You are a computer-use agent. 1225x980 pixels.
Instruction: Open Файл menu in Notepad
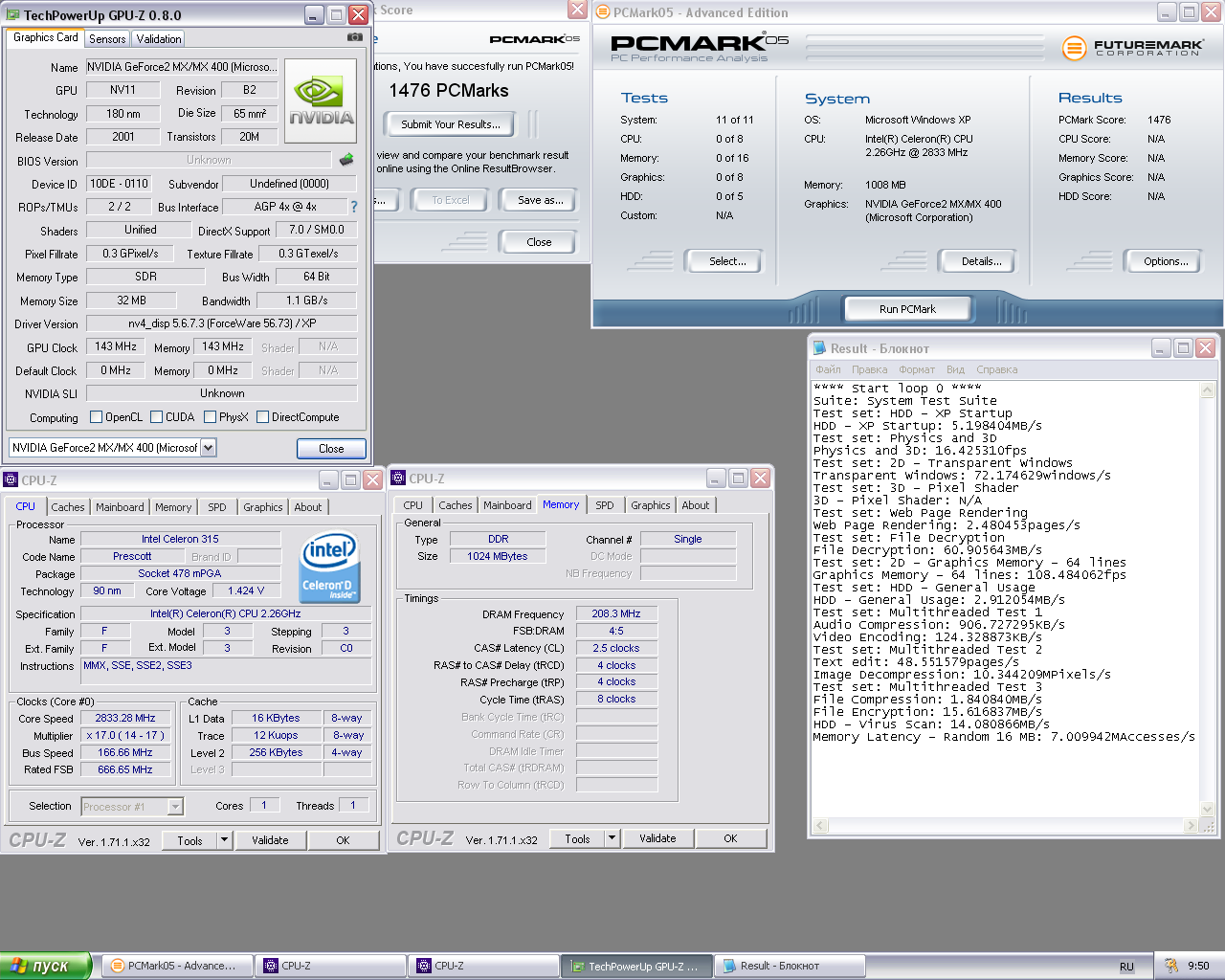(x=828, y=369)
